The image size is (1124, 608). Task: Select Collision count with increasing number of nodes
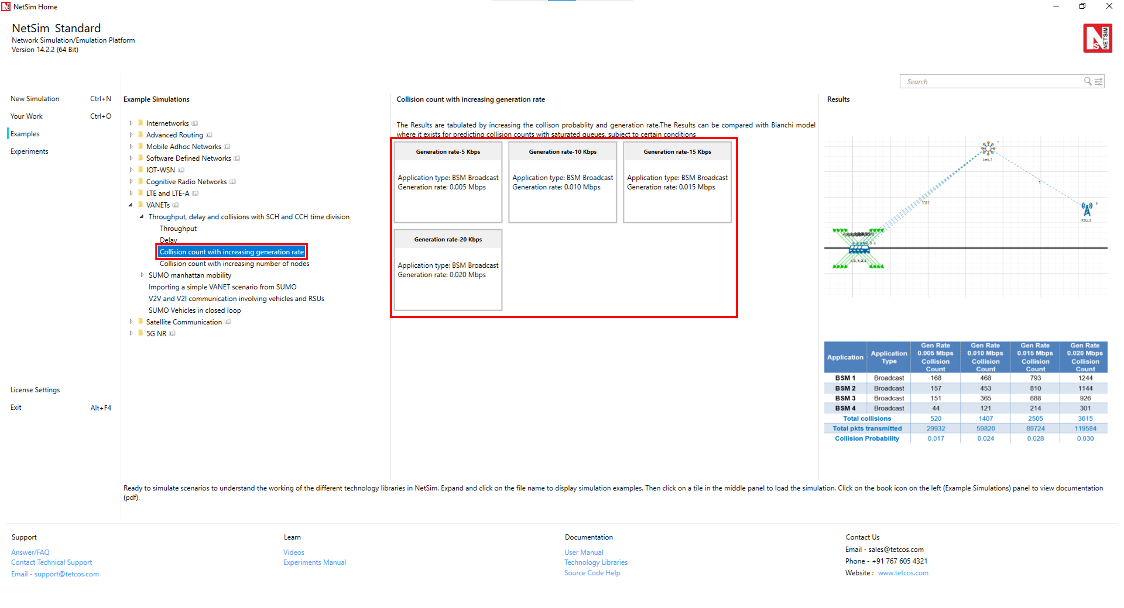(x=234, y=264)
